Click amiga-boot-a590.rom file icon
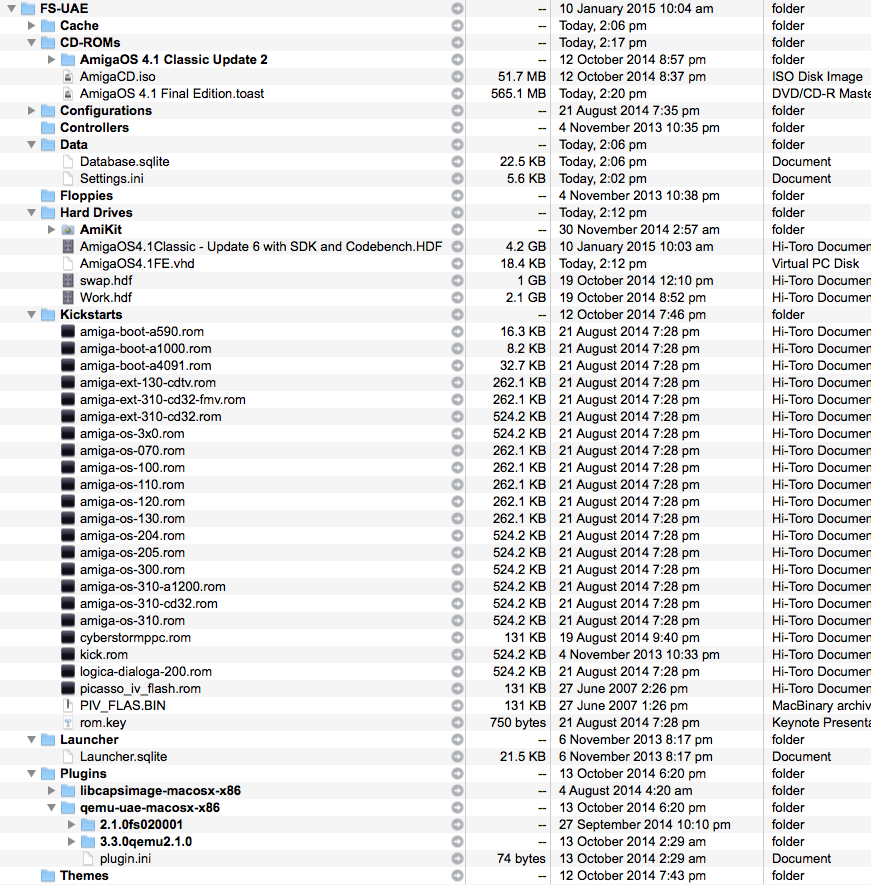 pyautogui.click(x=68, y=331)
